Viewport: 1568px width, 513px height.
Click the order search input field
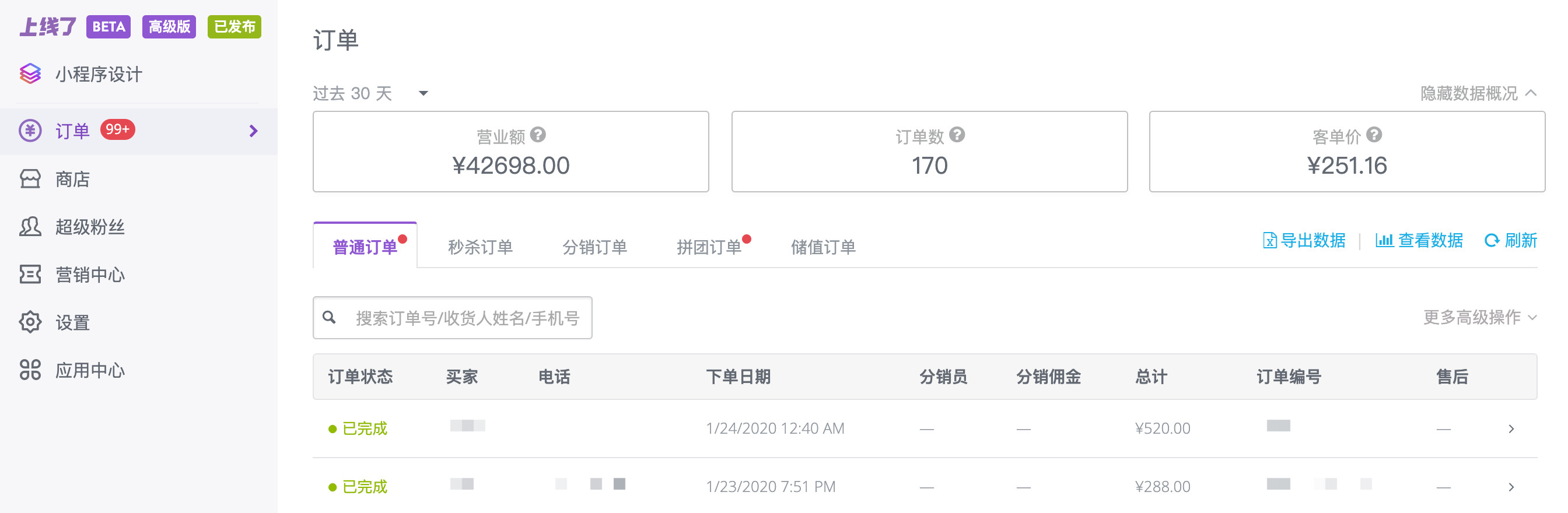(452, 317)
